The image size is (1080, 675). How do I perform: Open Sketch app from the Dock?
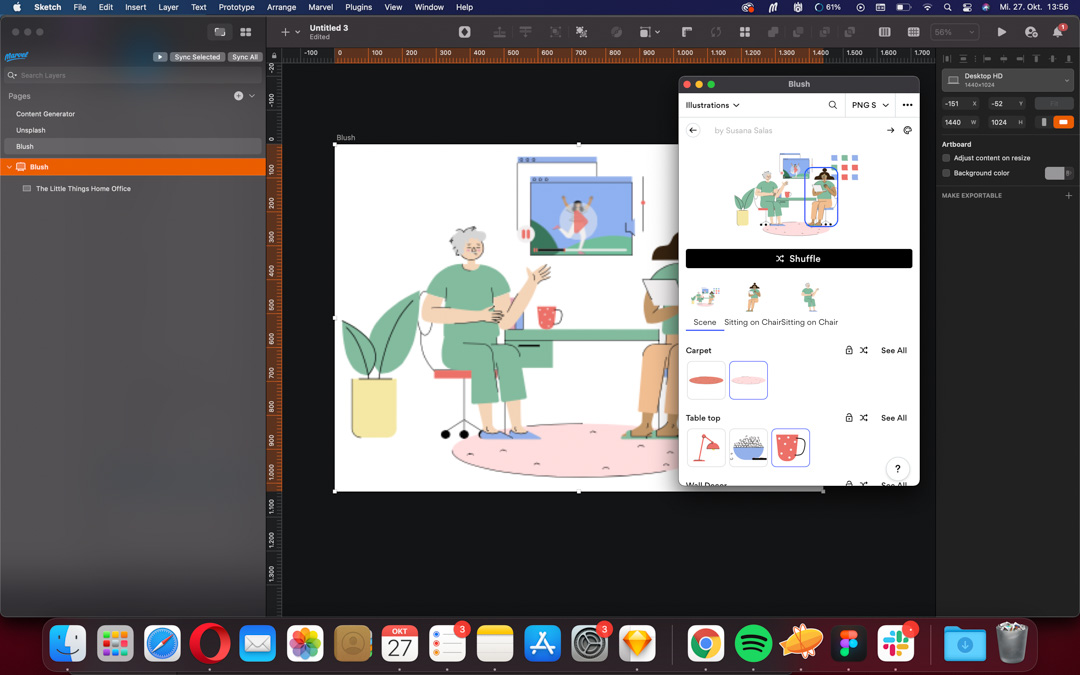pyautogui.click(x=637, y=643)
